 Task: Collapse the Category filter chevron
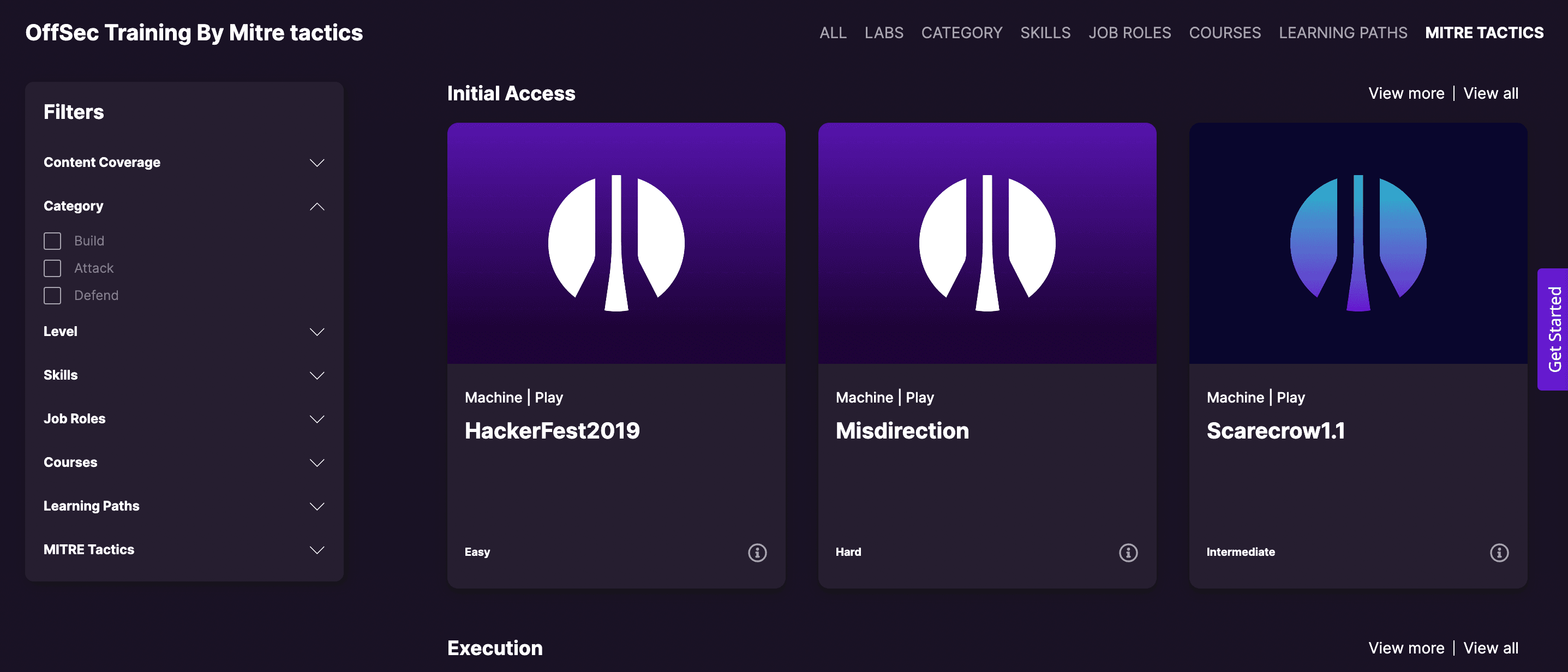tap(316, 206)
